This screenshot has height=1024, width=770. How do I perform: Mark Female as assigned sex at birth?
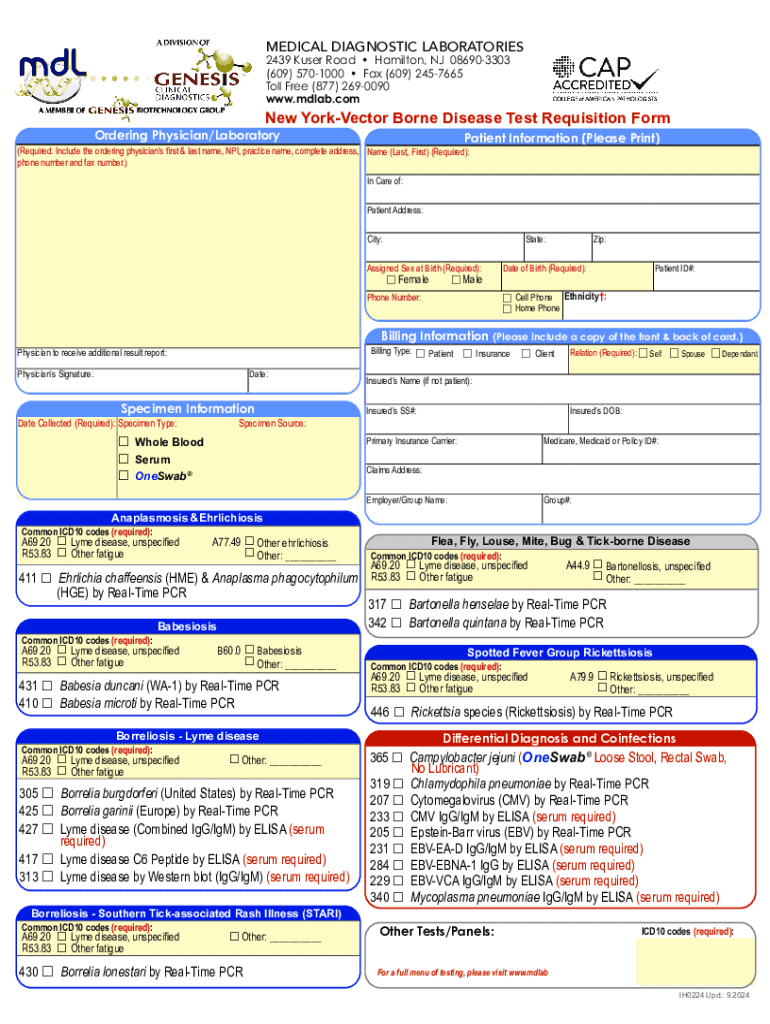point(391,280)
